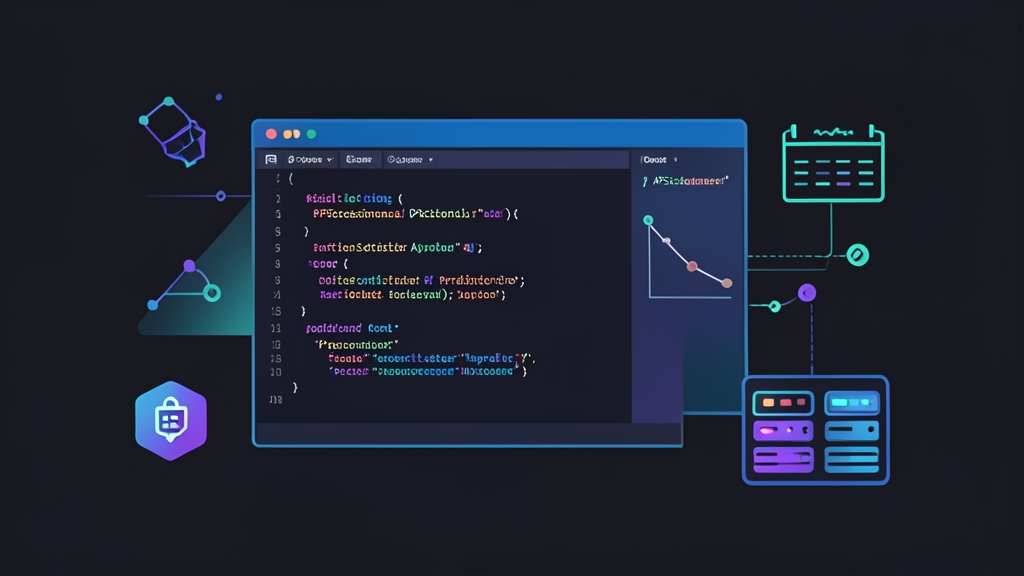
Task: Click the blue tile with line and dot in dashboard
Action: point(852,430)
